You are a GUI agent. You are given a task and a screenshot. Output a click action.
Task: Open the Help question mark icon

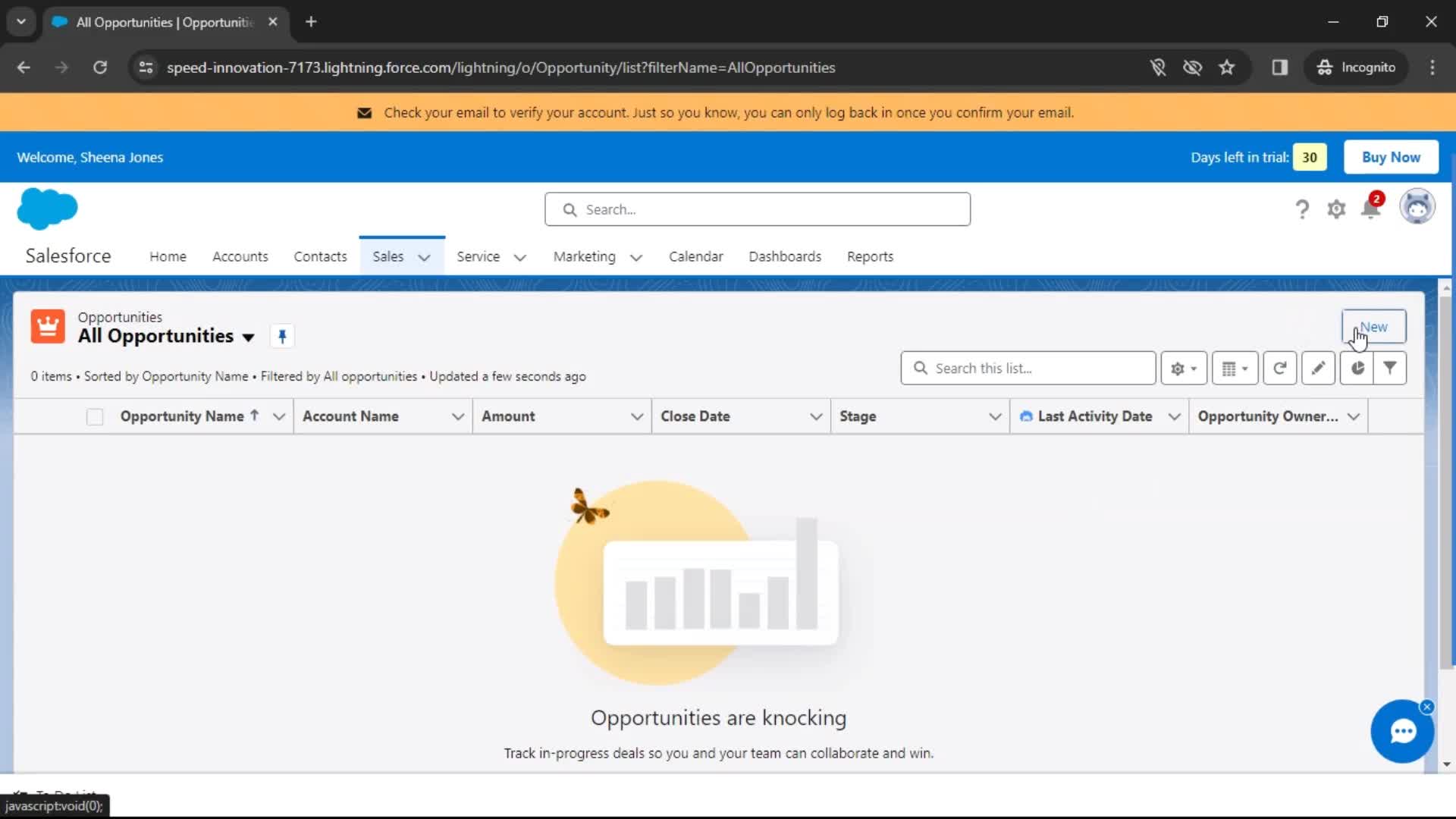[1302, 209]
